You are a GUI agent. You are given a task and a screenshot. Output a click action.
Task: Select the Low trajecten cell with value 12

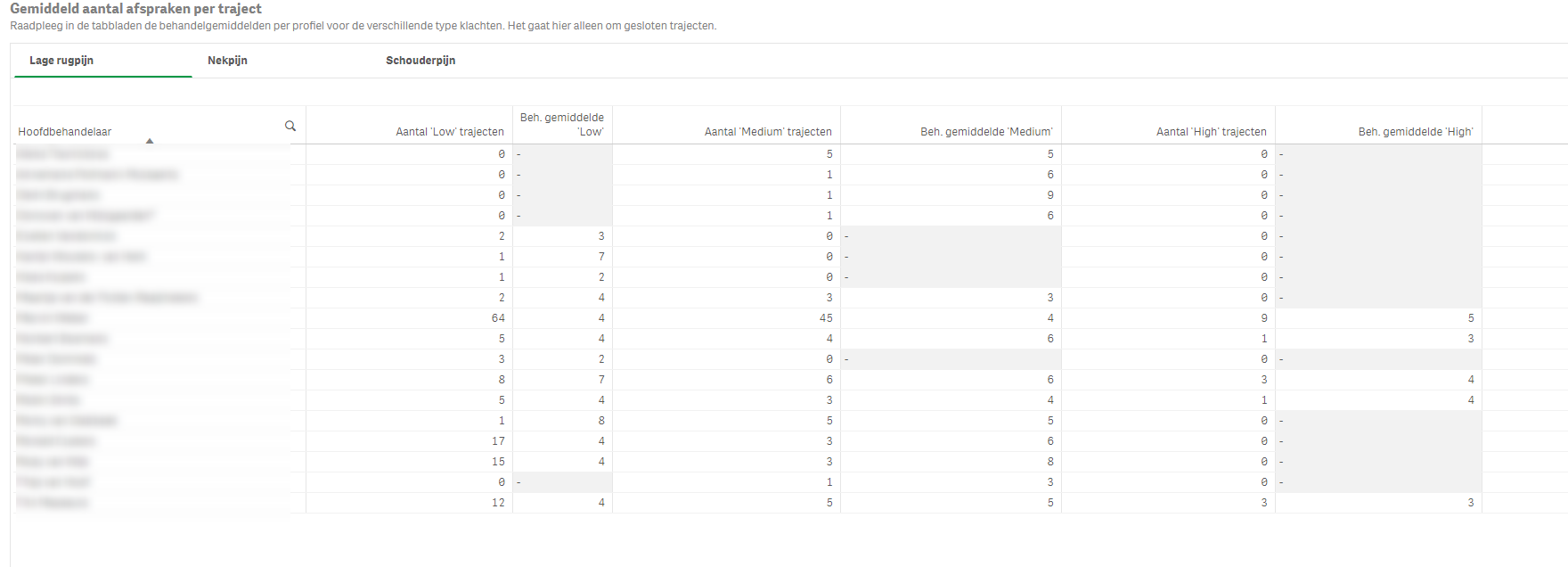(x=498, y=503)
